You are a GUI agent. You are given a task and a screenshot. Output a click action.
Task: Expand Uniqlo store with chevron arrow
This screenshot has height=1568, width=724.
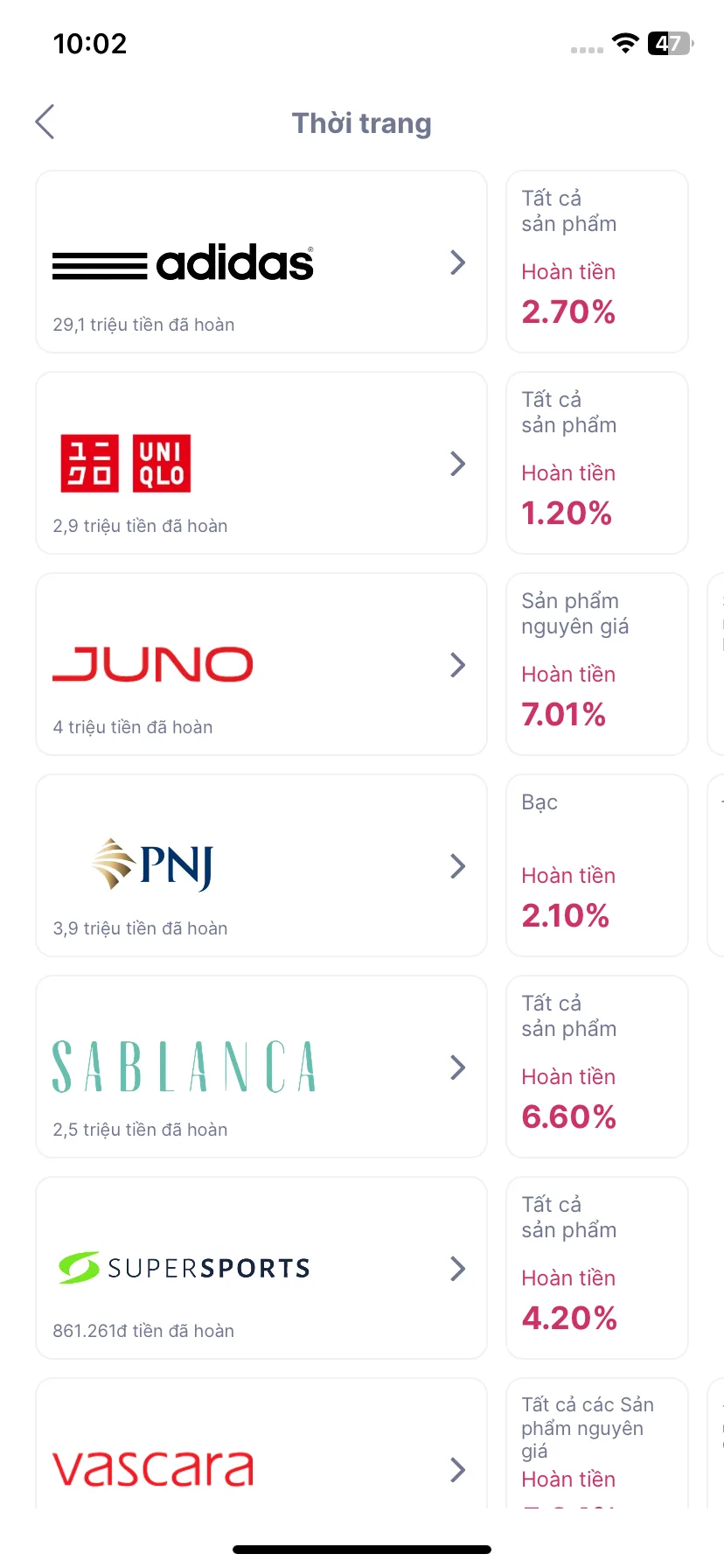457,464
